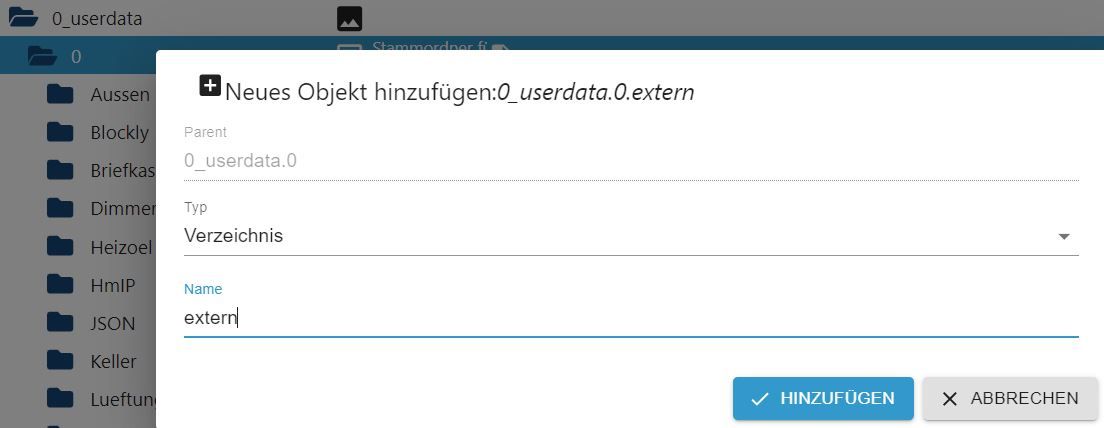Click the Typ dropdown arrow

1064,237
